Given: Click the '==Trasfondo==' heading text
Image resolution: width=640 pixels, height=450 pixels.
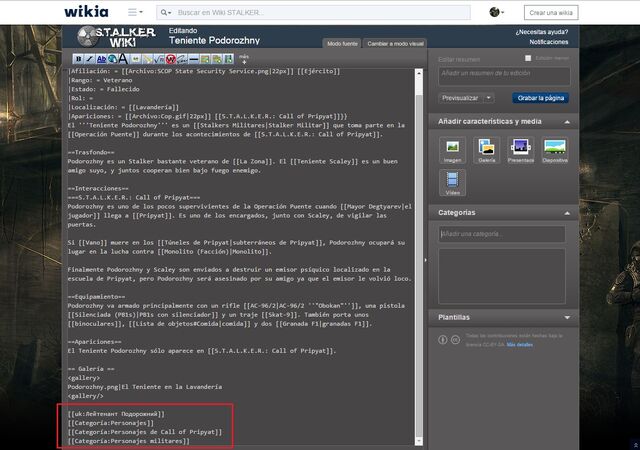Looking at the screenshot, I should click(x=91, y=152).
